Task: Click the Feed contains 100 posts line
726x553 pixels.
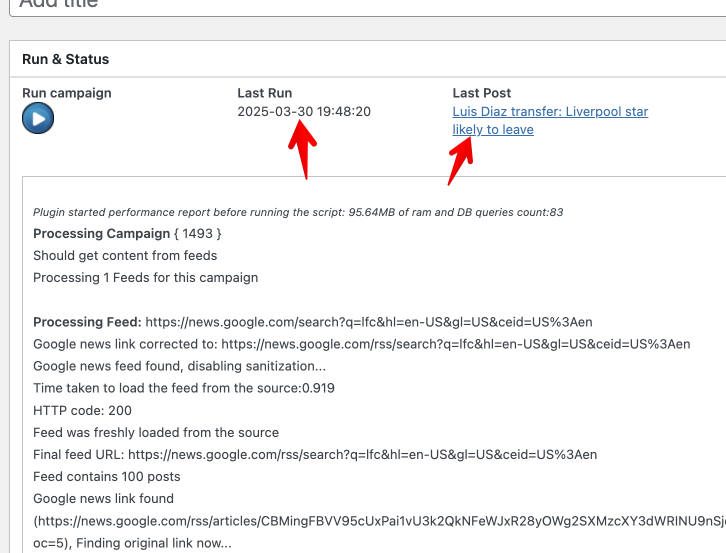Action: (x=106, y=476)
